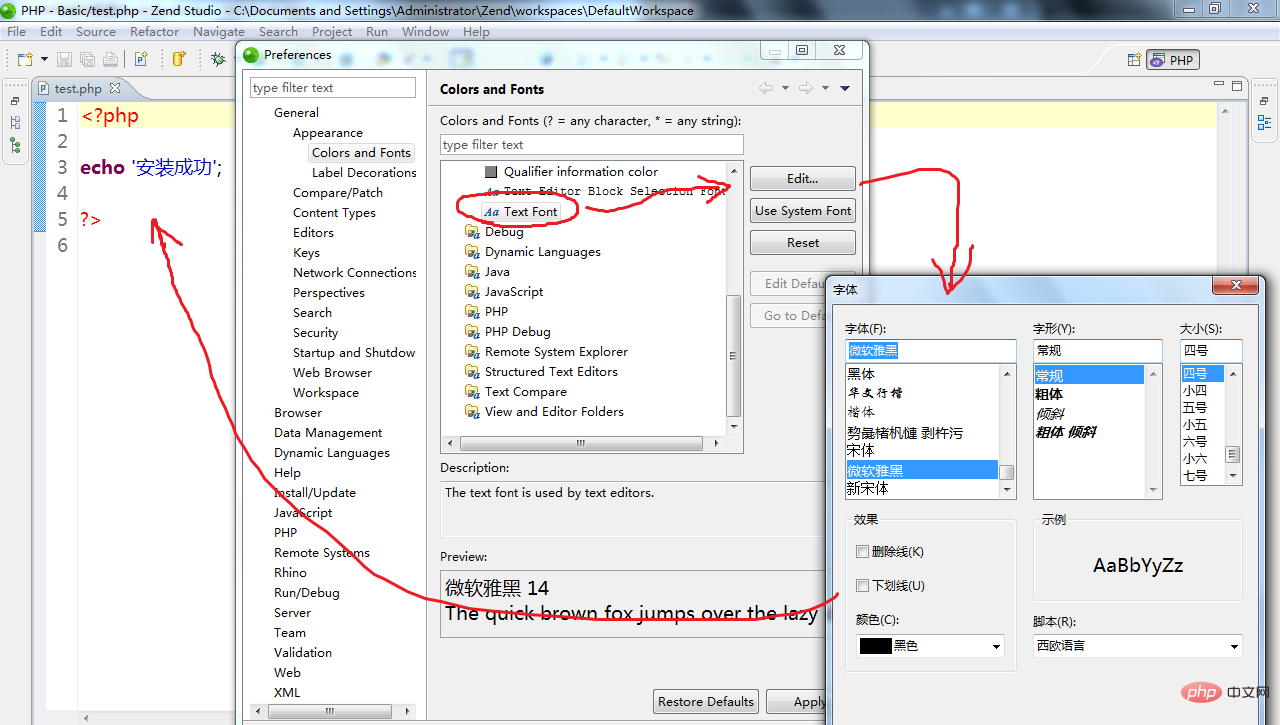Maximize the editor area

point(1237,86)
